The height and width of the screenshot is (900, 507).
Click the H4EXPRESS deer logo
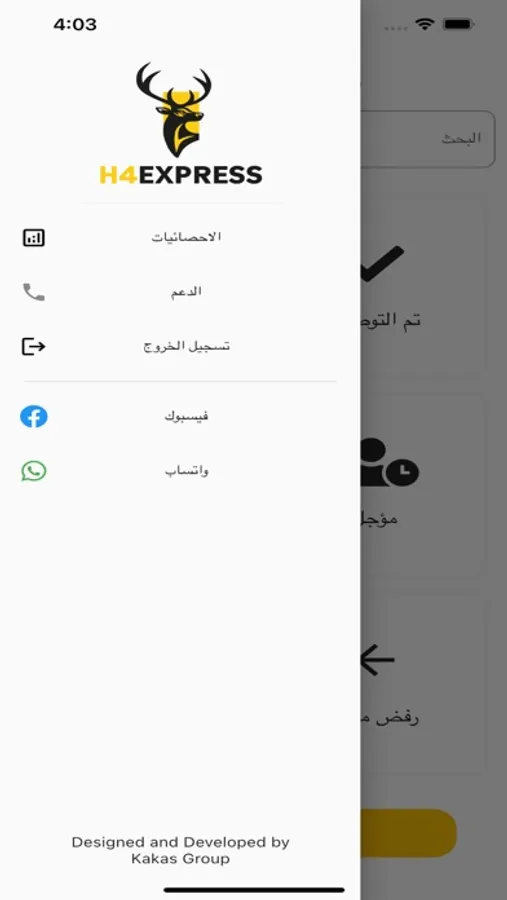175,110
